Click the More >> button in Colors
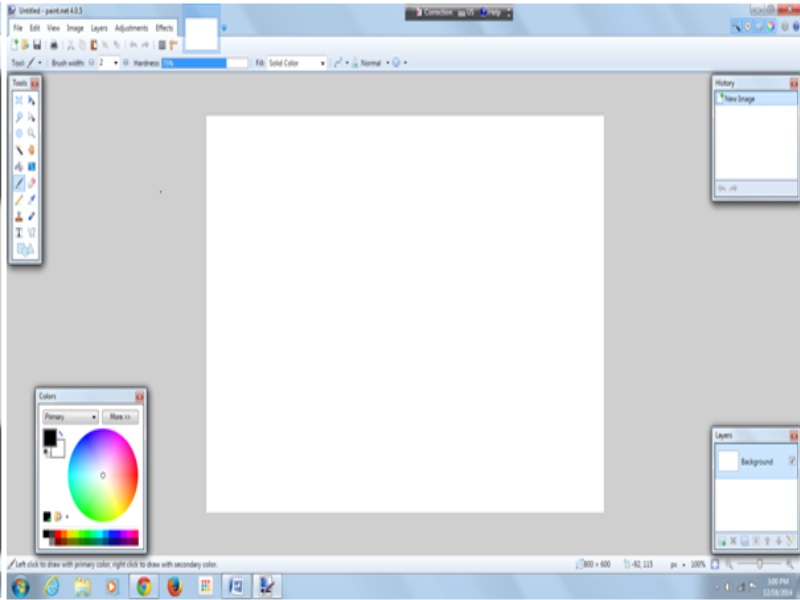The width and height of the screenshot is (800, 600). click(x=120, y=416)
